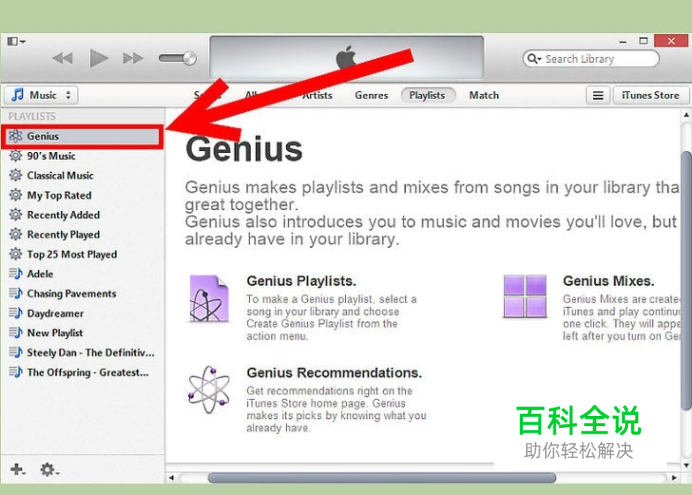Click the 90's Music gear icon
The image size is (692, 495).
point(15,156)
